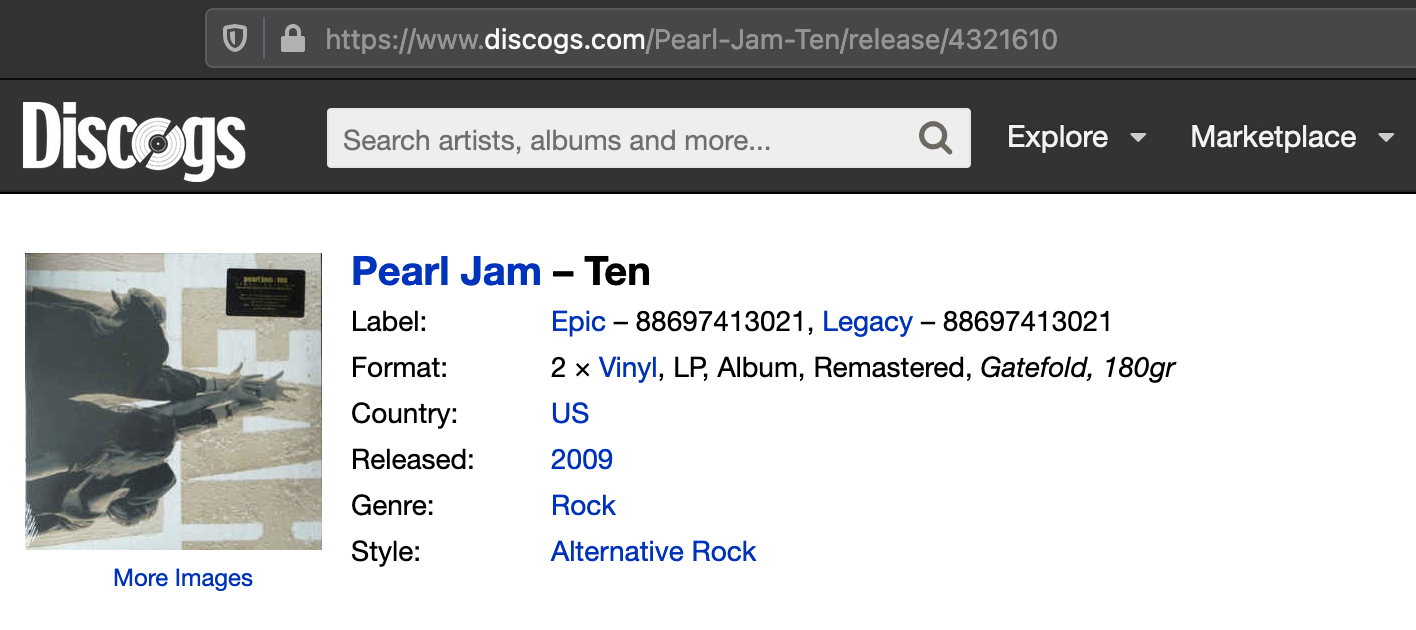Open the Alternative Rock style page
The width and height of the screenshot is (1416, 630).
click(x=653, y=551)
